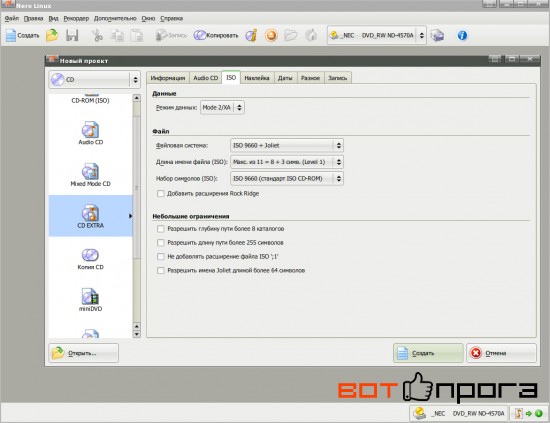Click the grayed flame burn toolbar icon
This screenshot has height=423, width=550.
311,35
